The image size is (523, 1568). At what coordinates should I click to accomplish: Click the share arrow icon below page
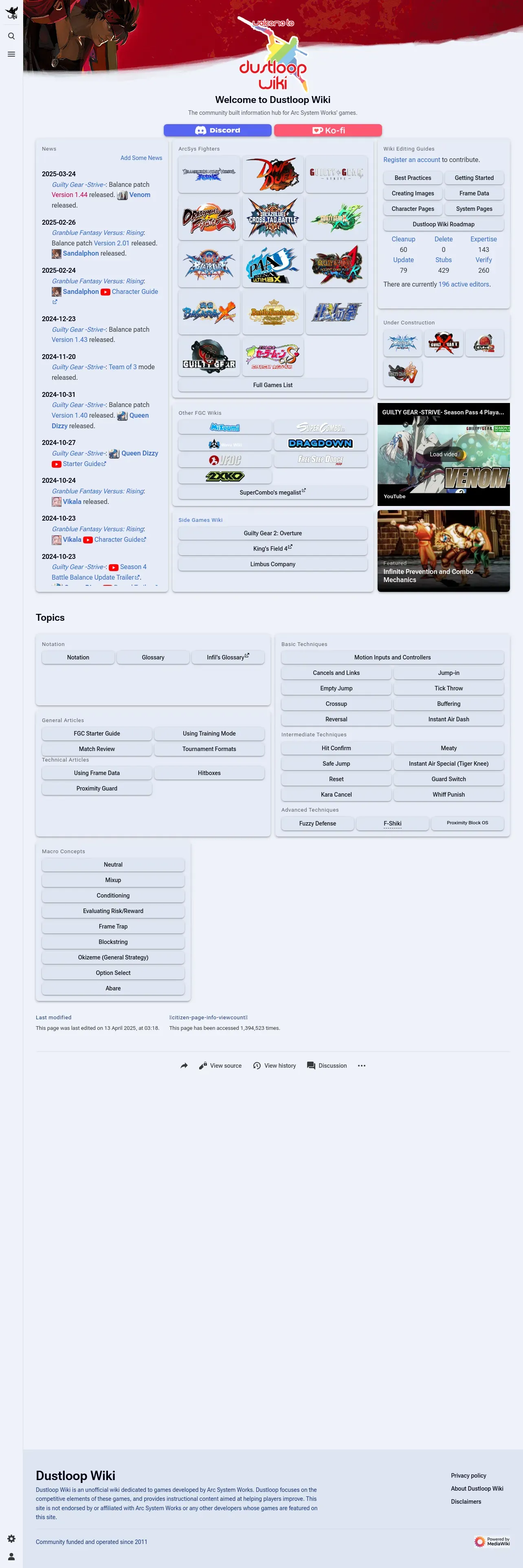[x=184, y=1065]
